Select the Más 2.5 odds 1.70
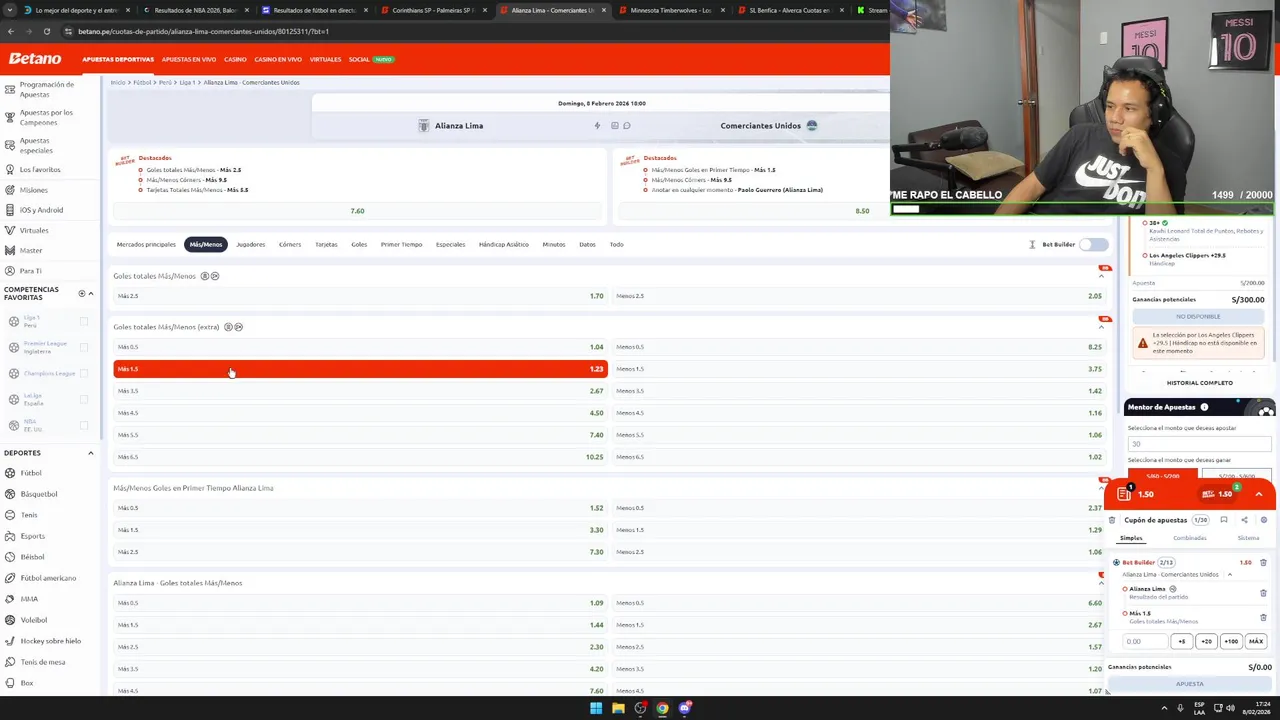Image resolution: width=1280 pixels, height=720 pixels. pos(360,296)
